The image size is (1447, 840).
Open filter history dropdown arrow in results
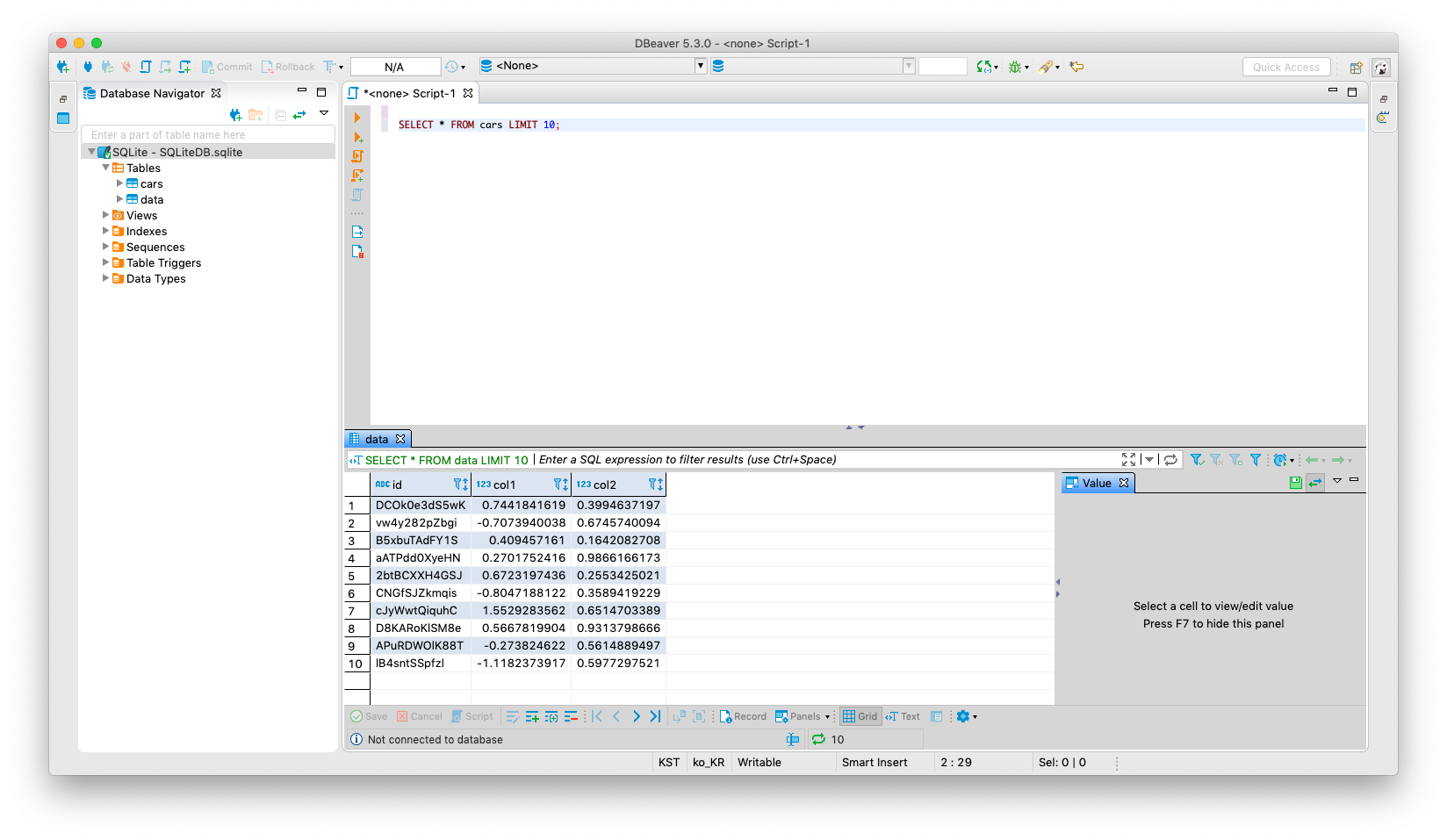(1148, 460)
